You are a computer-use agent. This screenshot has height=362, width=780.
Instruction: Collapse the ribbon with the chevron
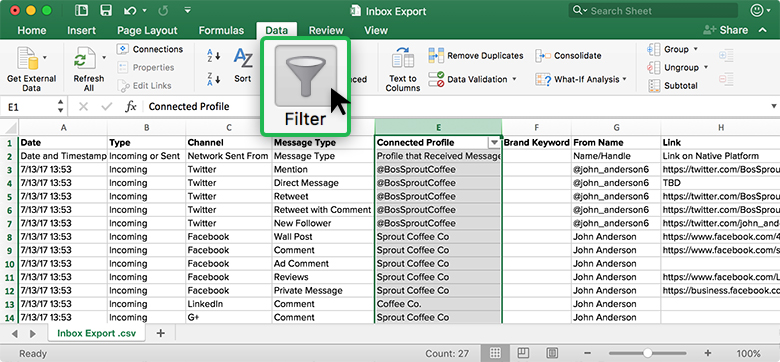coord(763,30)
